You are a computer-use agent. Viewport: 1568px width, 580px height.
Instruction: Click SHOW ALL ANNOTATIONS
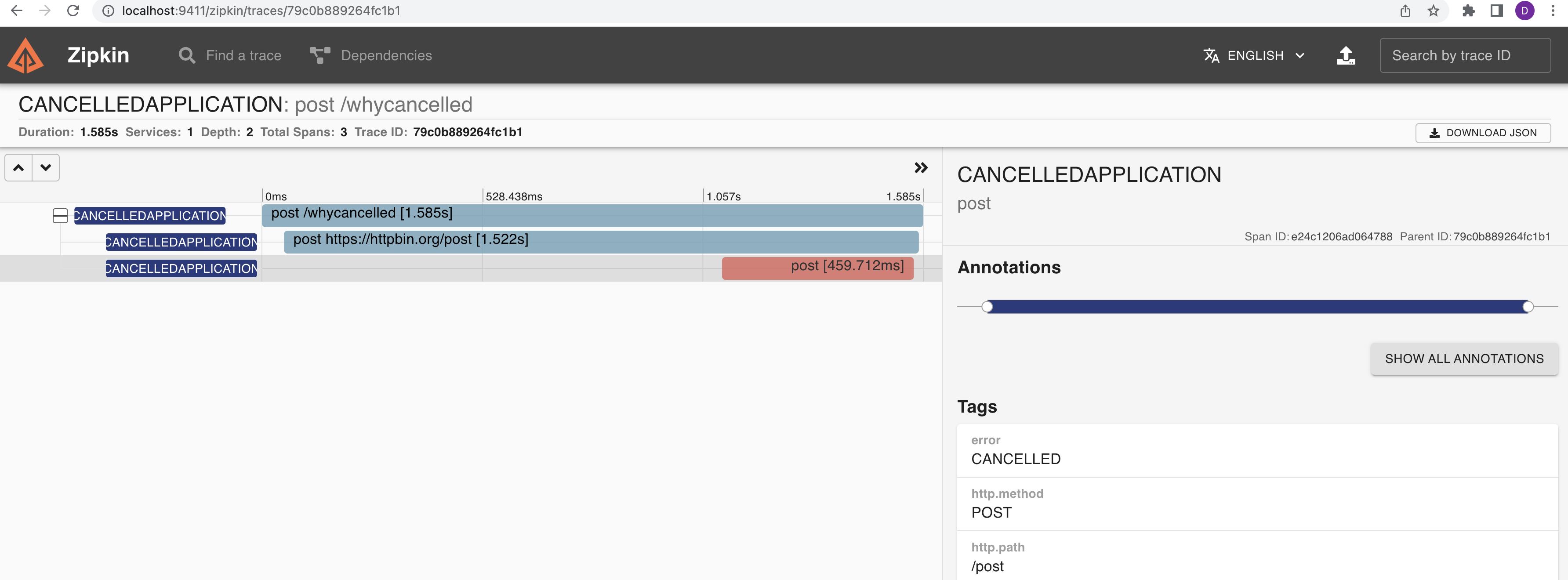pyautogui.click(x=1464, y=359)
